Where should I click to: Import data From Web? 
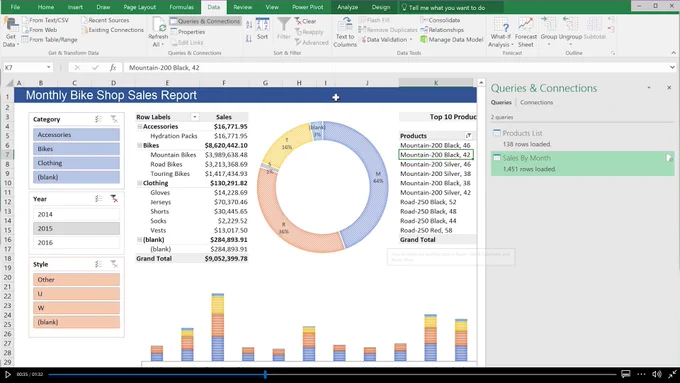point(39,30)
